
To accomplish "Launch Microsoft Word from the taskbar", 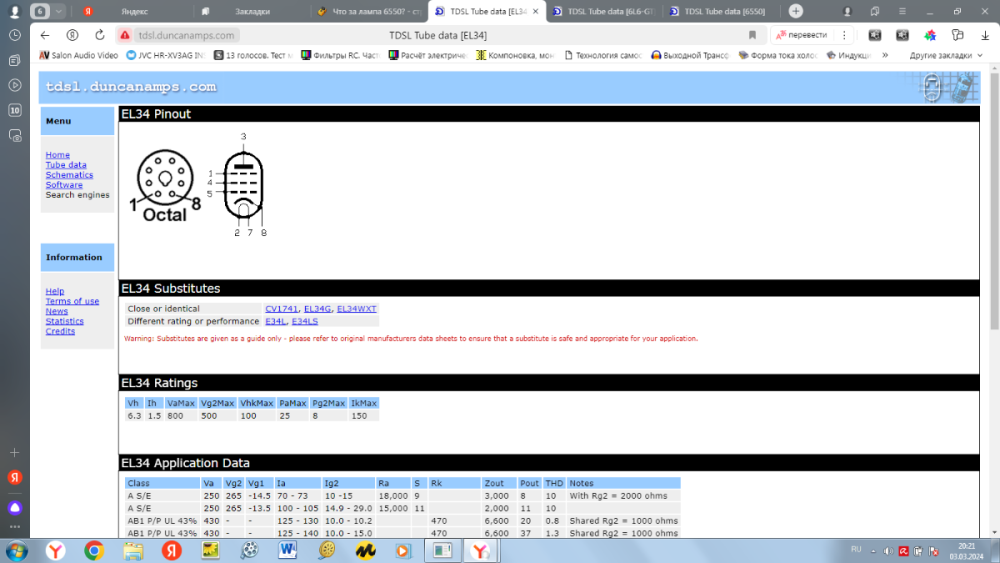I will [x=288, y=550].
